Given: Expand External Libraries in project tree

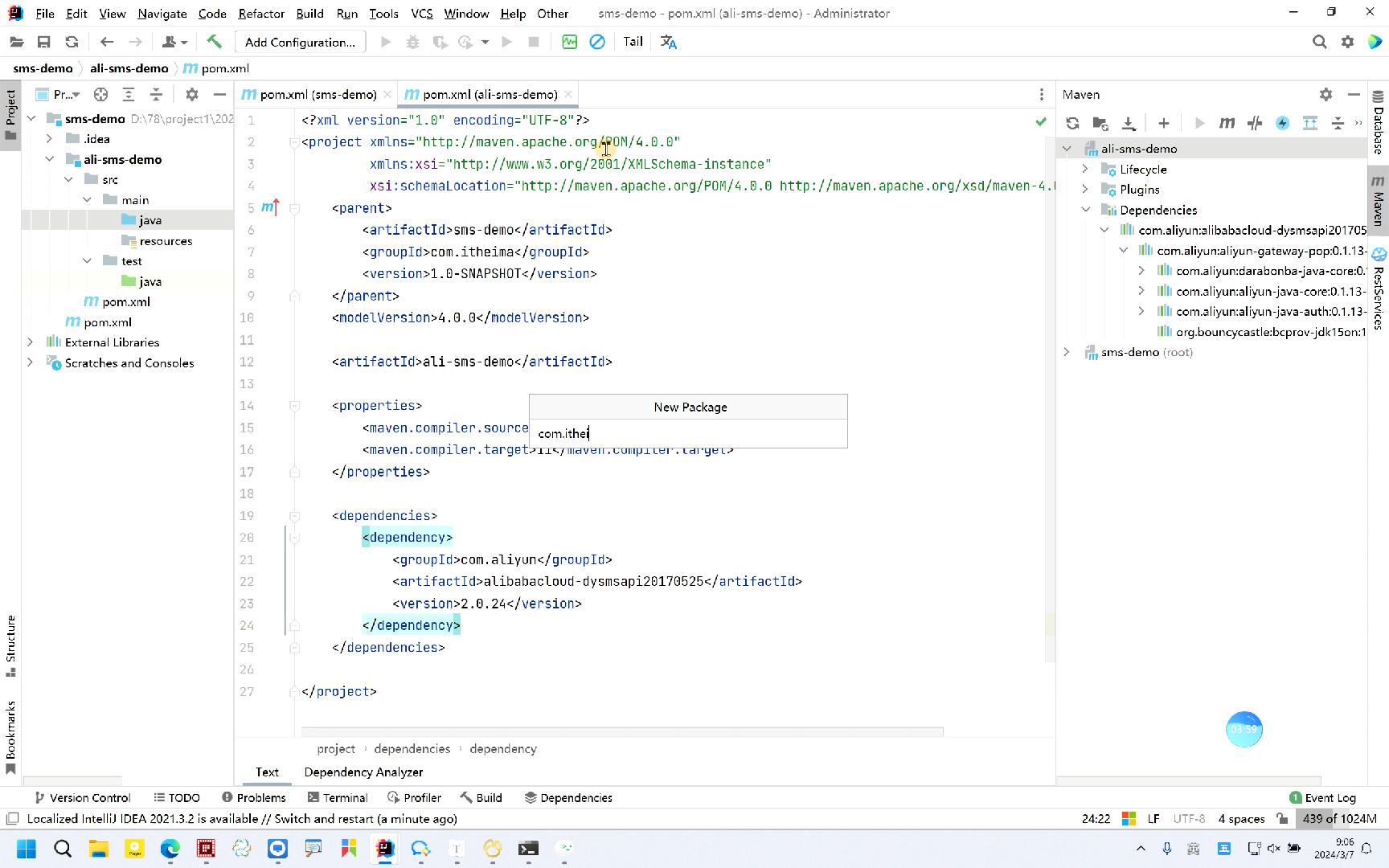Looking at the screenshot, I should (31, 342).
